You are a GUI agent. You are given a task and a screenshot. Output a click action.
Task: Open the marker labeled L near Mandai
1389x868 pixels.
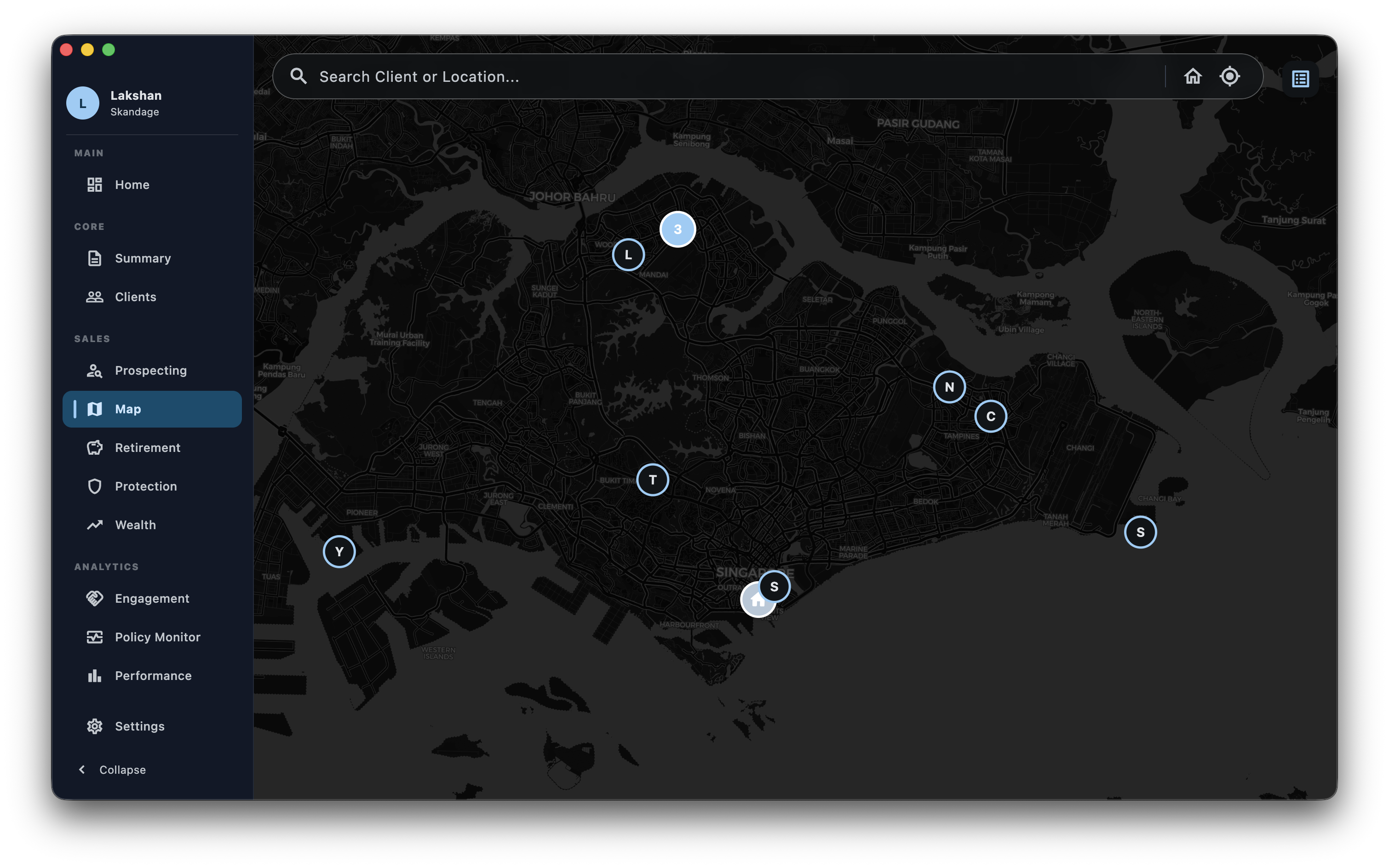click(628, 254)
